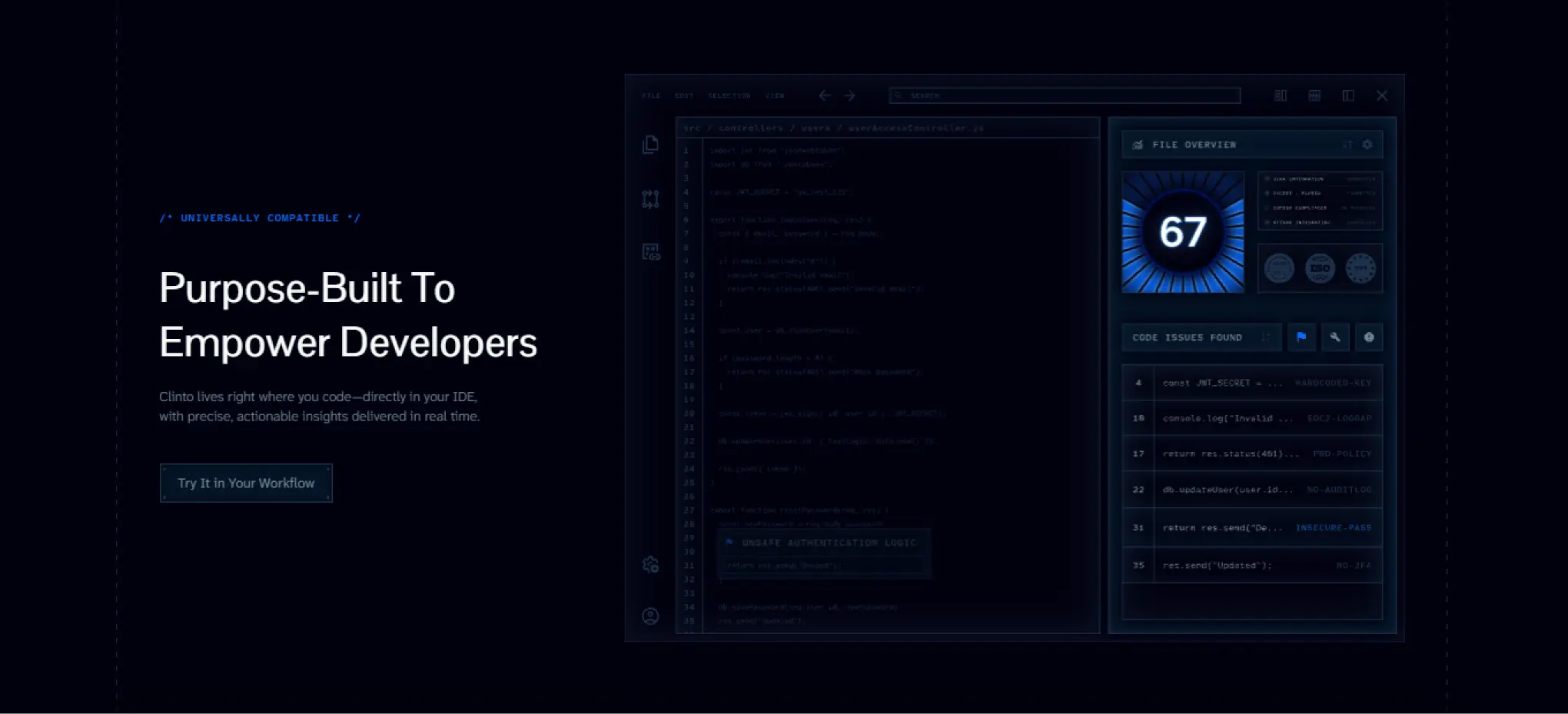Toggle the side panel layout icon
The height and width of the screenshot is (714, 1568).
pos(1348,95)
